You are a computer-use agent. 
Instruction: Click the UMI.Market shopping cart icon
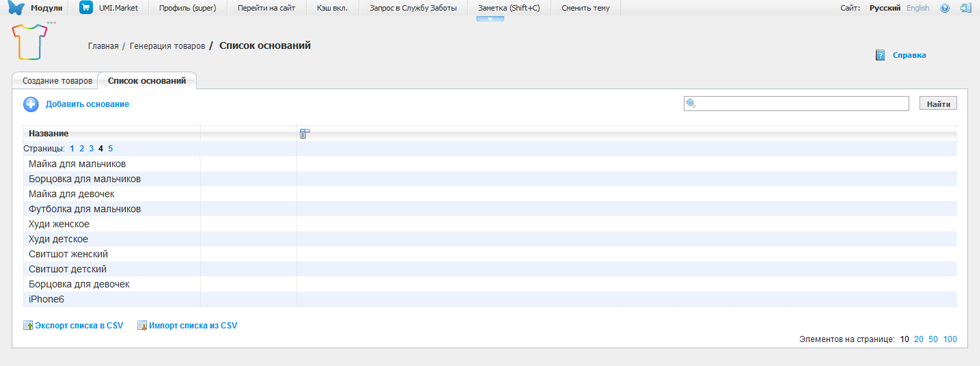86,8
